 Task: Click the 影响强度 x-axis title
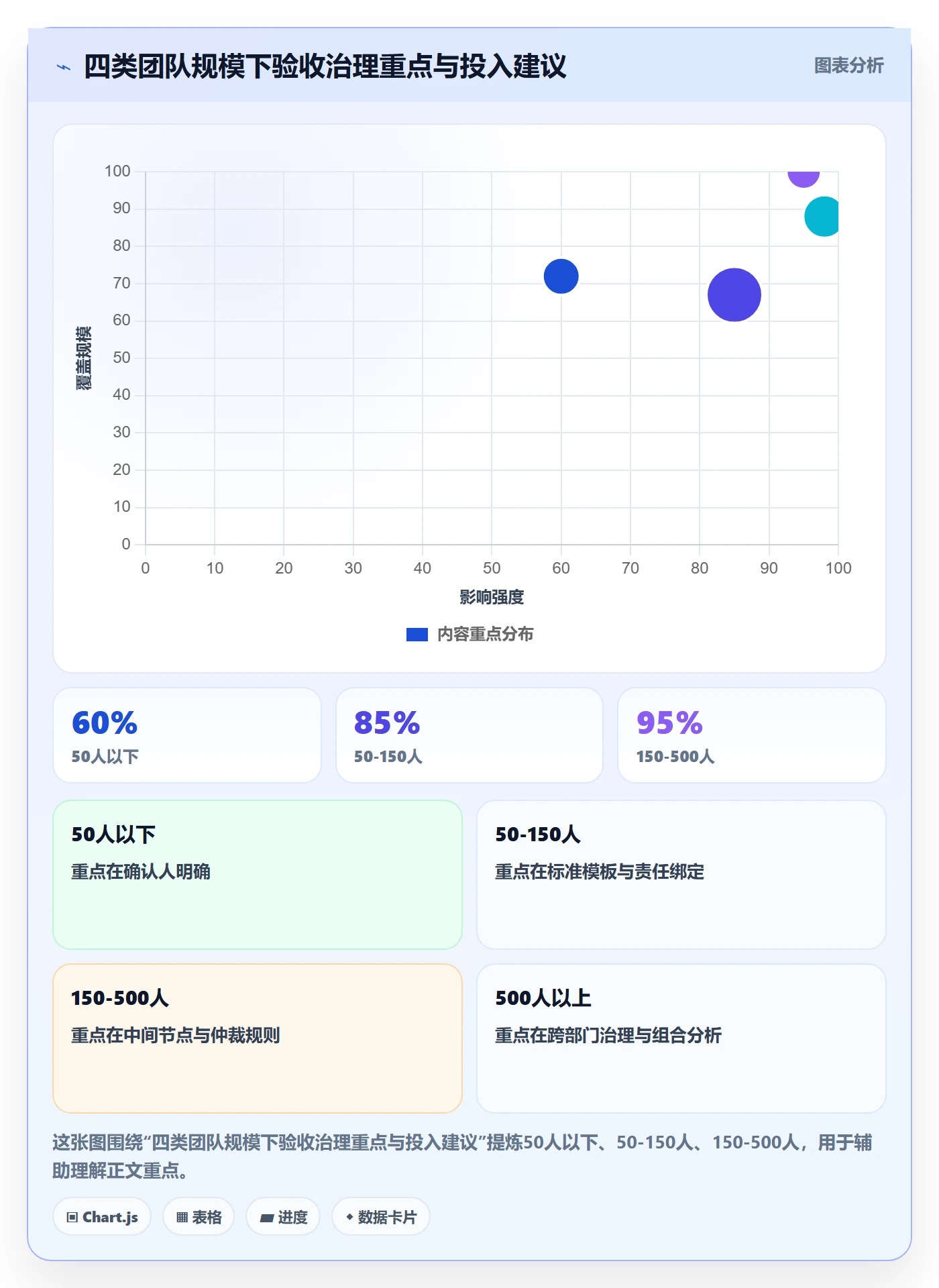(492, 597)
